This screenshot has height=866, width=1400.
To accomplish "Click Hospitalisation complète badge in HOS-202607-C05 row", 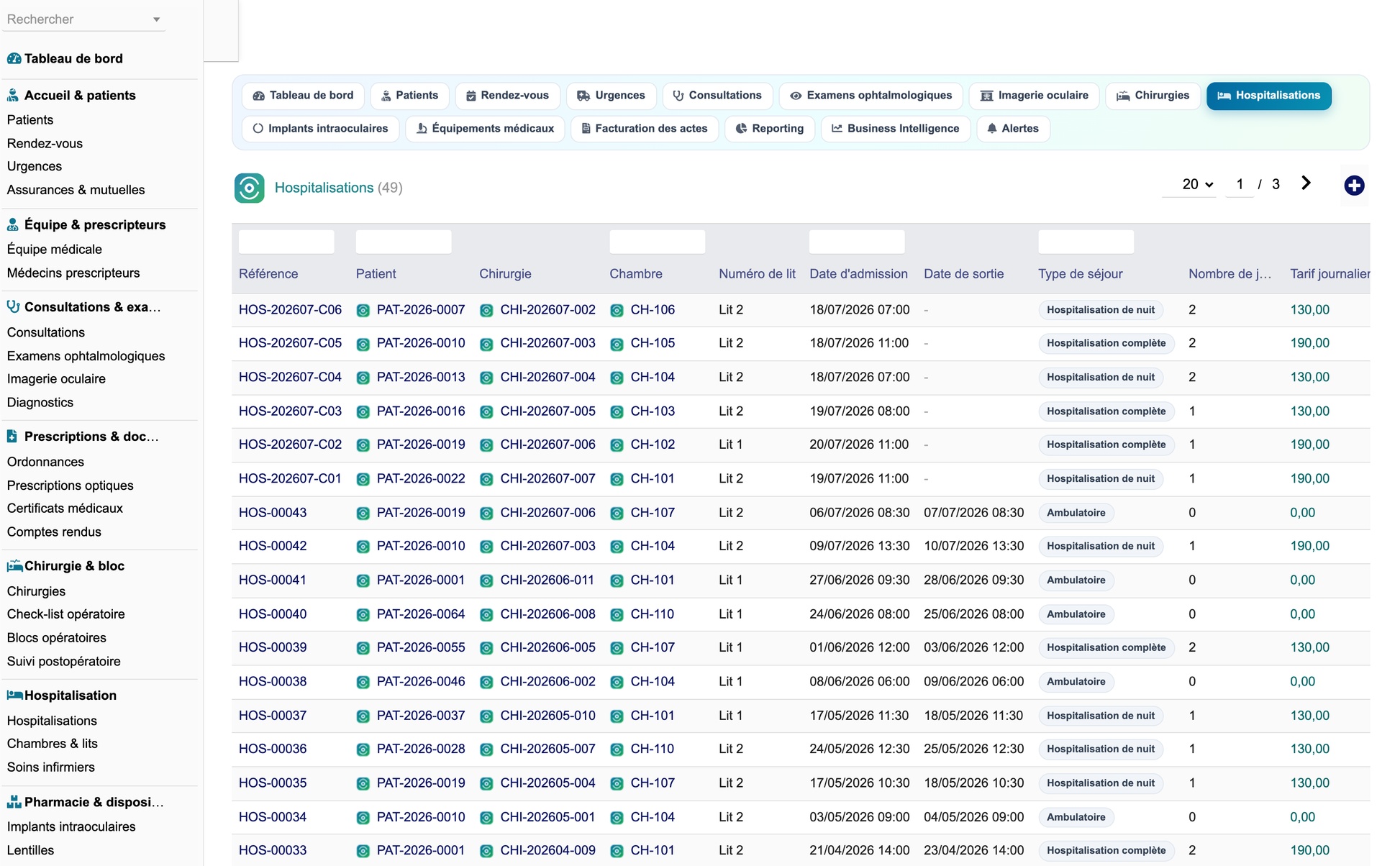I will 1106,344.
